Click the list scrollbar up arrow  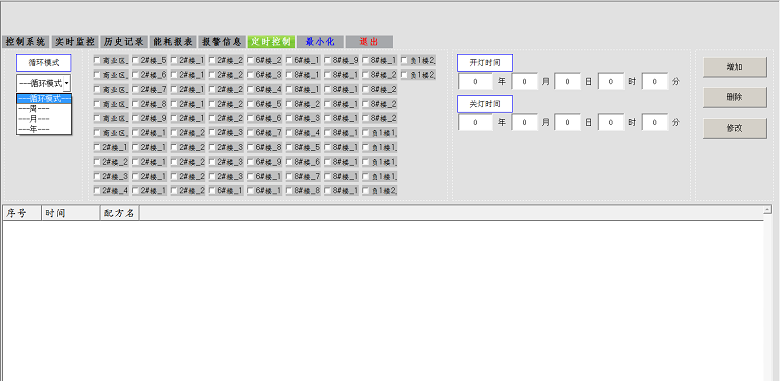[768, 210]
